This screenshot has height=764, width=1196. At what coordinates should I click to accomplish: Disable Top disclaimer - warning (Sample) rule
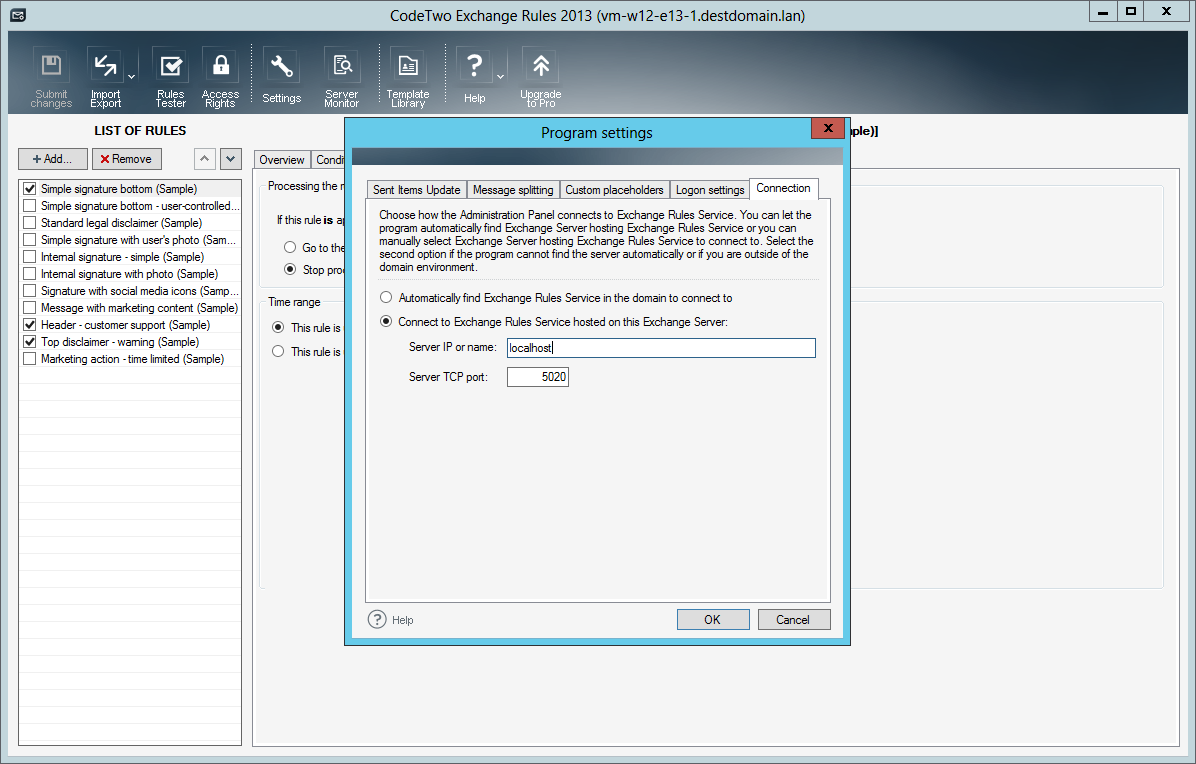(x=30, y=342)
